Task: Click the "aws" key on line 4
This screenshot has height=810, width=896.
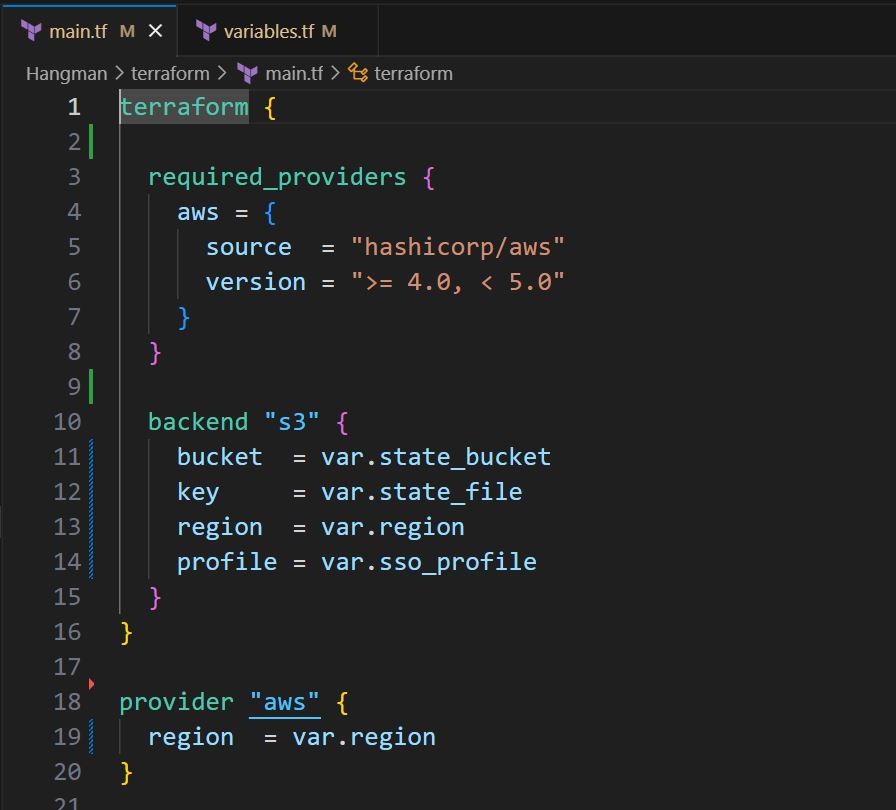Action: [198, 212]
